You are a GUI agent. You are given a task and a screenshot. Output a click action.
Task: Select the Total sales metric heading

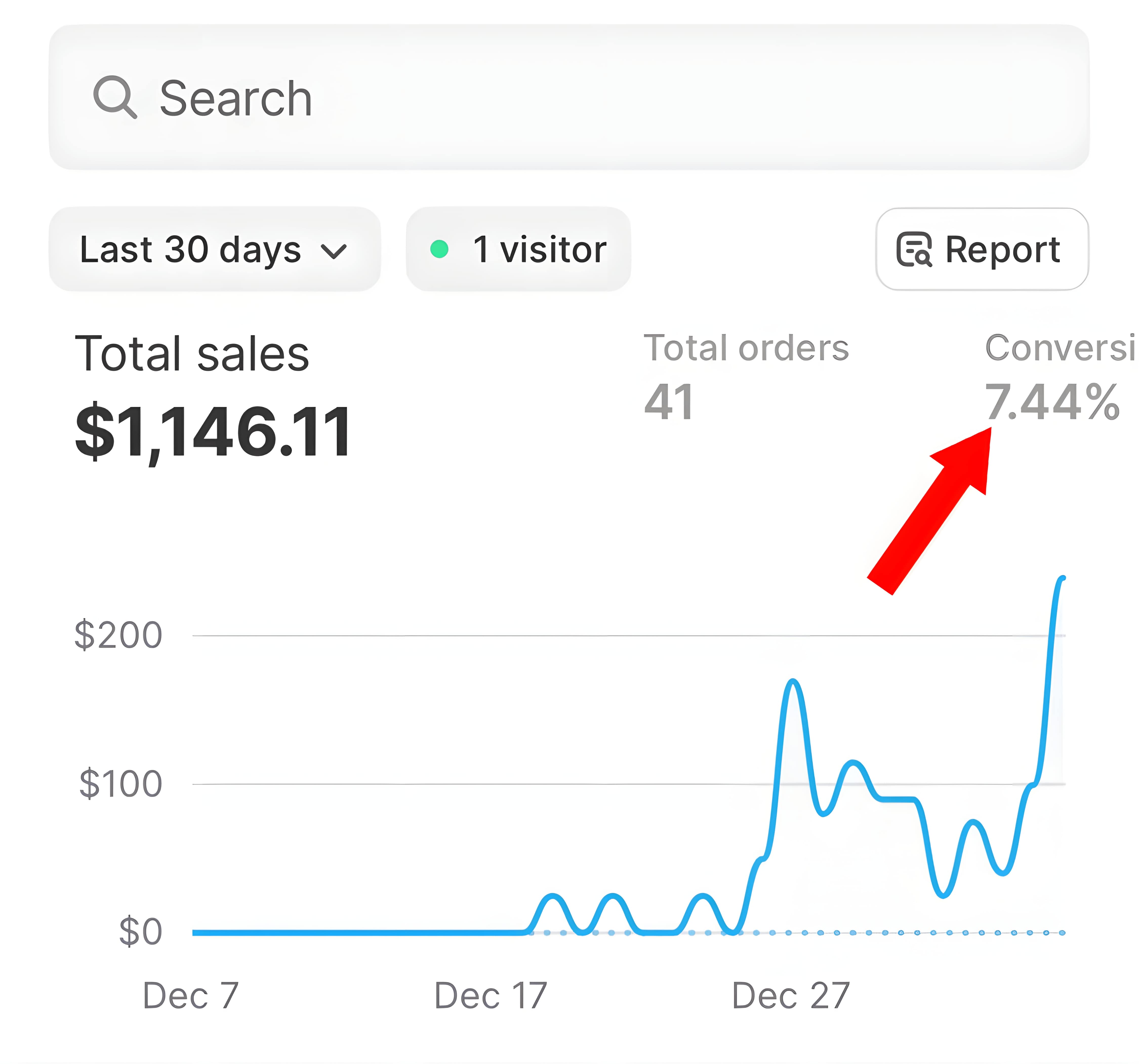pos(192,354)
